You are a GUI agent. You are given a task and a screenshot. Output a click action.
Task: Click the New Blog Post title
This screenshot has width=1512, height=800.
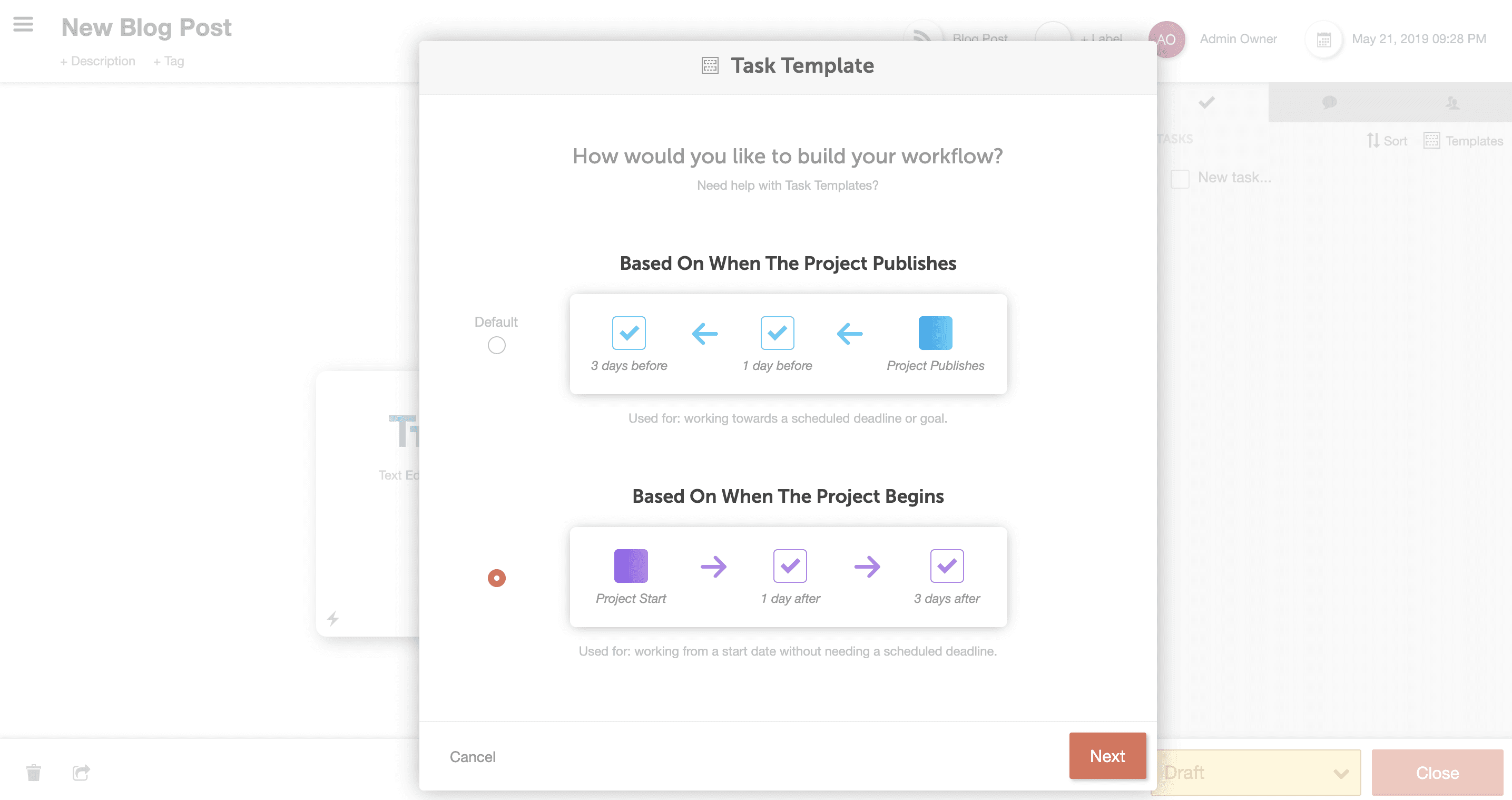coord(146,27)
